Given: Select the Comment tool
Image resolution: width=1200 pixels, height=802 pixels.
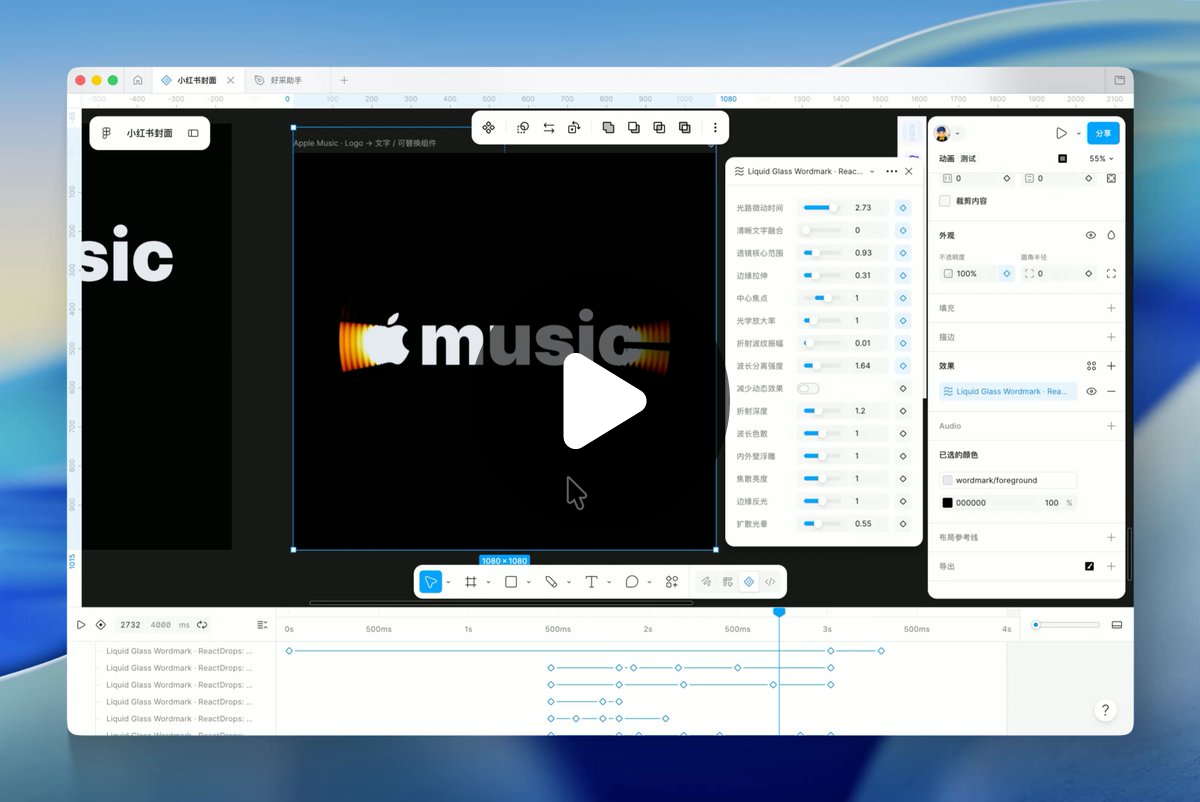Looking at the screenshot, I should (x=632, y=582).
